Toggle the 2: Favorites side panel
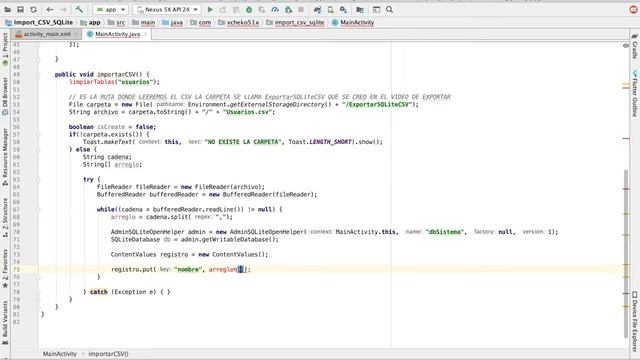The width and height of the screenshot is (640, 360). [x=5, y=268]
